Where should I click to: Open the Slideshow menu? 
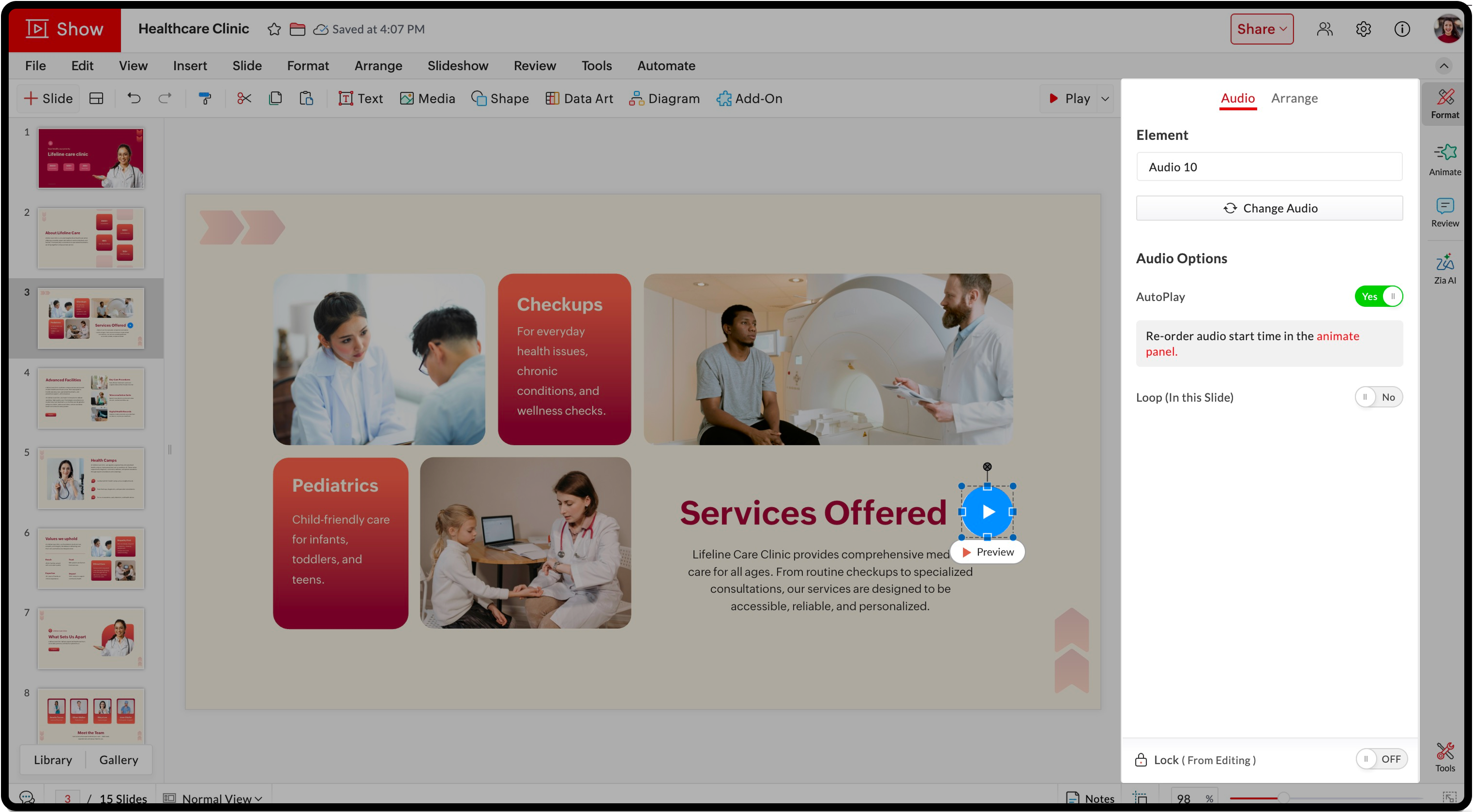click(457, 66)
